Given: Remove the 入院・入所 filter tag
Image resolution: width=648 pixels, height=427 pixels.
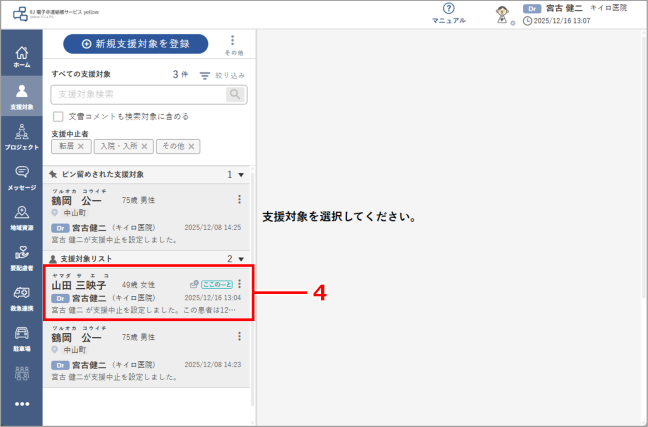Looking at the screenshot, I should (144, 146).
